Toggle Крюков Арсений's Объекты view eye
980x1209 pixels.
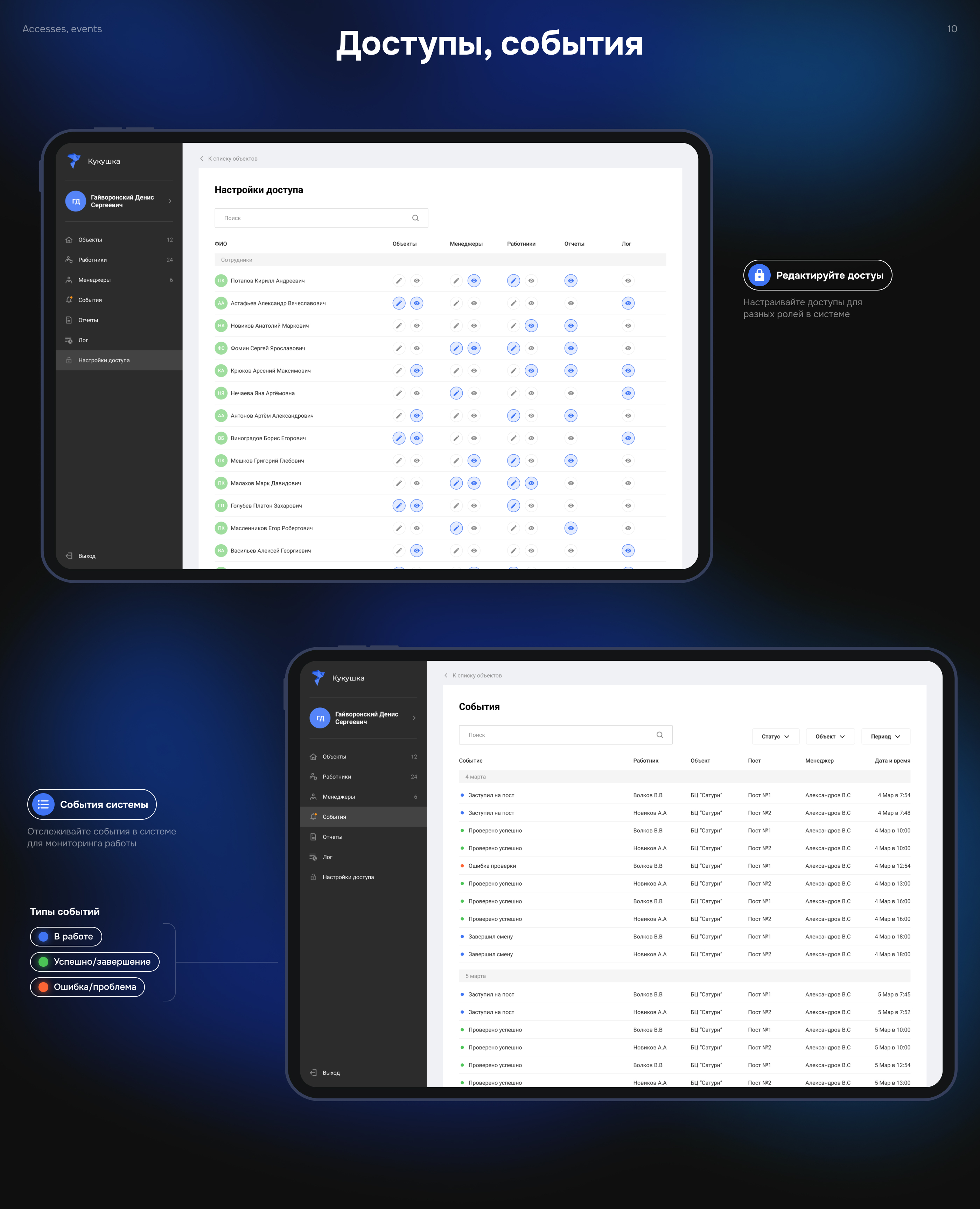[416, 371]
